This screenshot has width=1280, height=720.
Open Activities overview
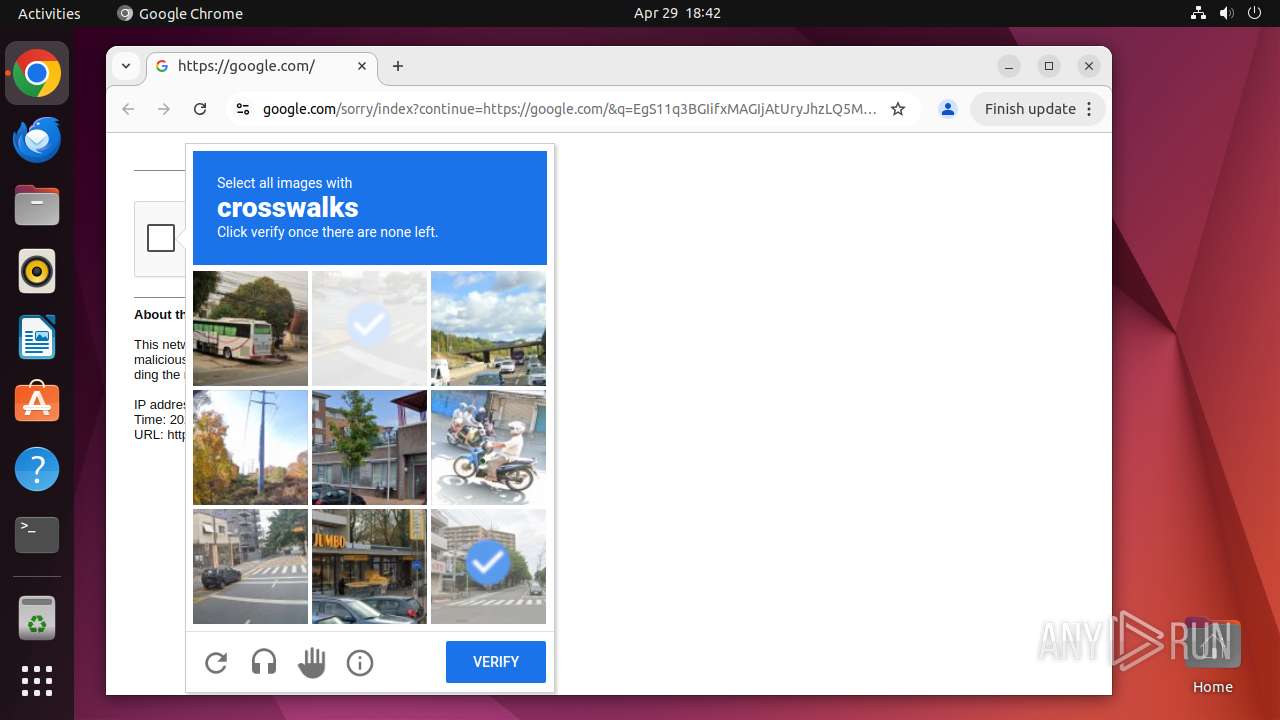(49, 13)
